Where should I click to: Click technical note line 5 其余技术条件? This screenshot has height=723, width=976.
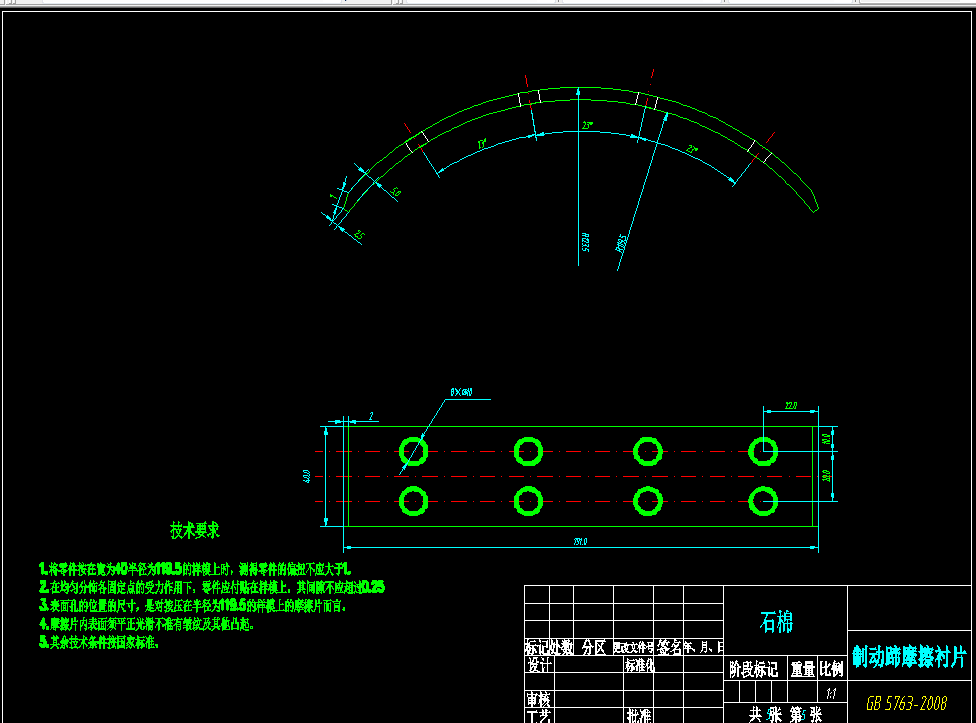click(x=99, y=642)
